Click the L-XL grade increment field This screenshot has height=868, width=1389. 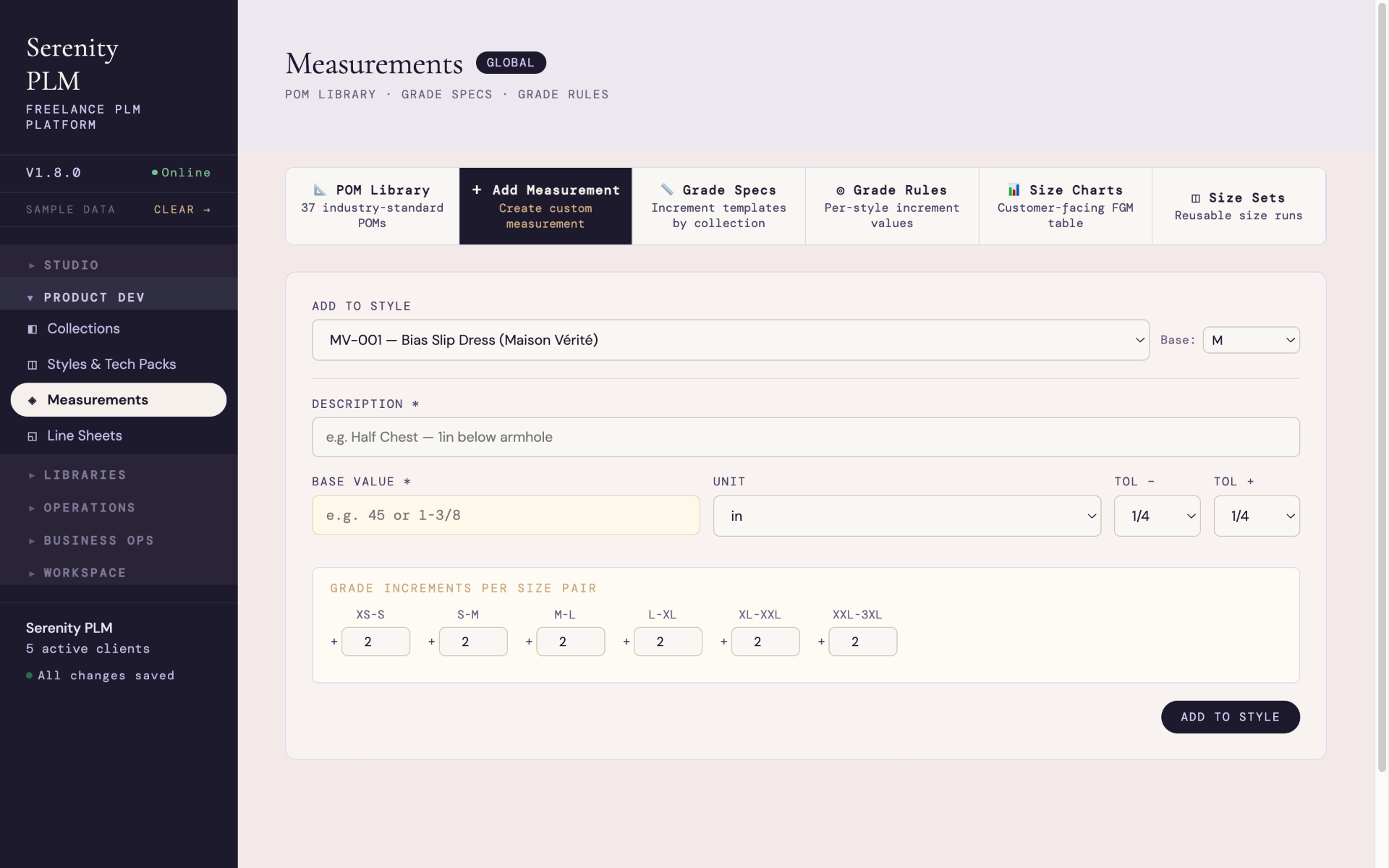tap(668, 642)
